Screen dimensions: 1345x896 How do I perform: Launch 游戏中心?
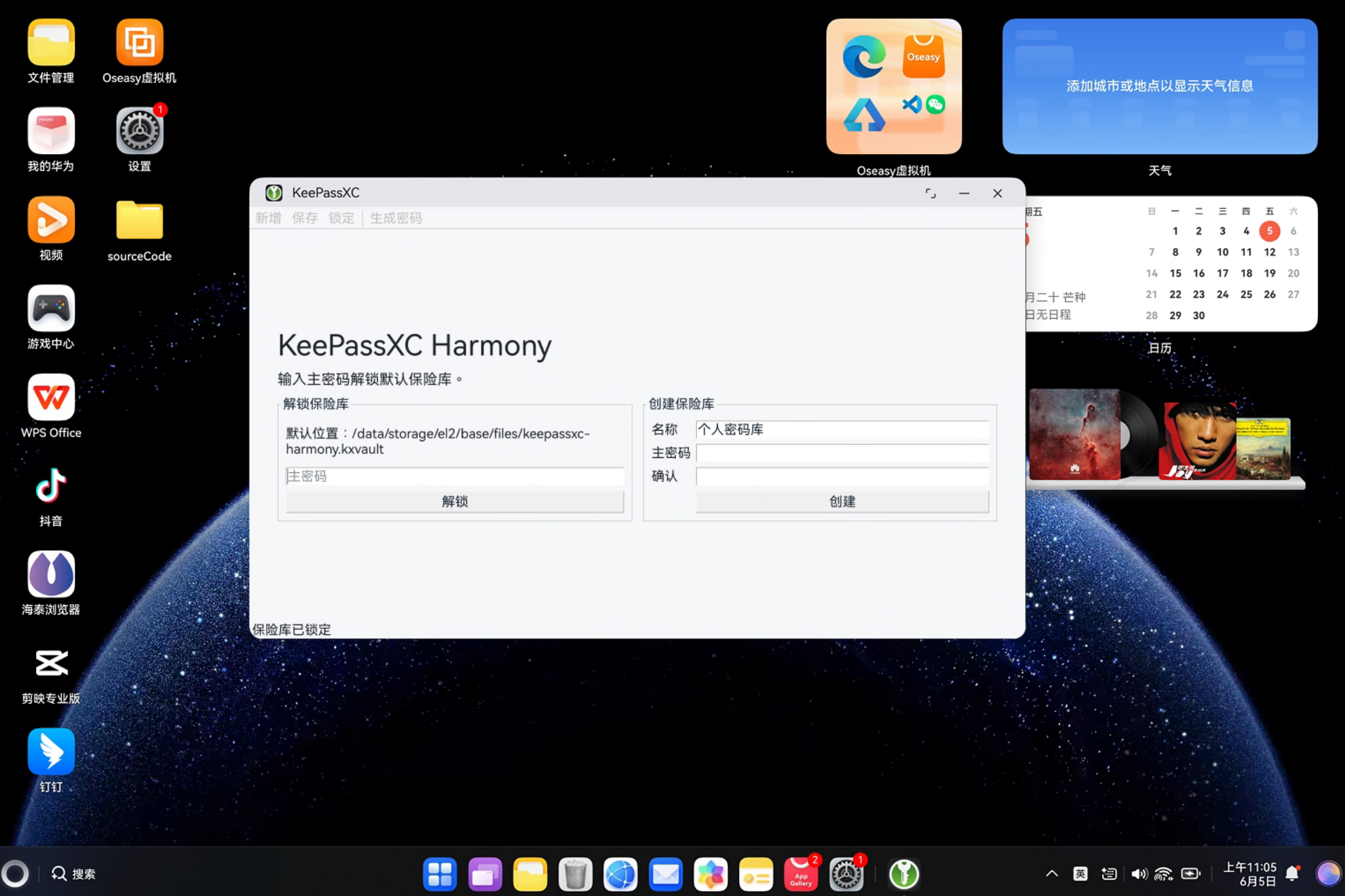[51, 309]
